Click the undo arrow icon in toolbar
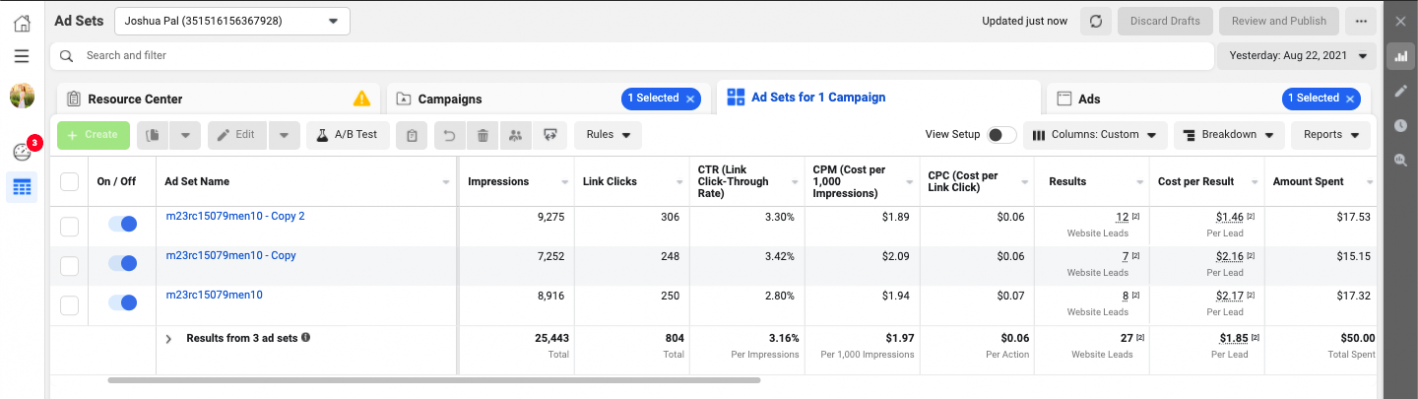The height and width of the screenshot is (399, 1418). tap(450, 135)
